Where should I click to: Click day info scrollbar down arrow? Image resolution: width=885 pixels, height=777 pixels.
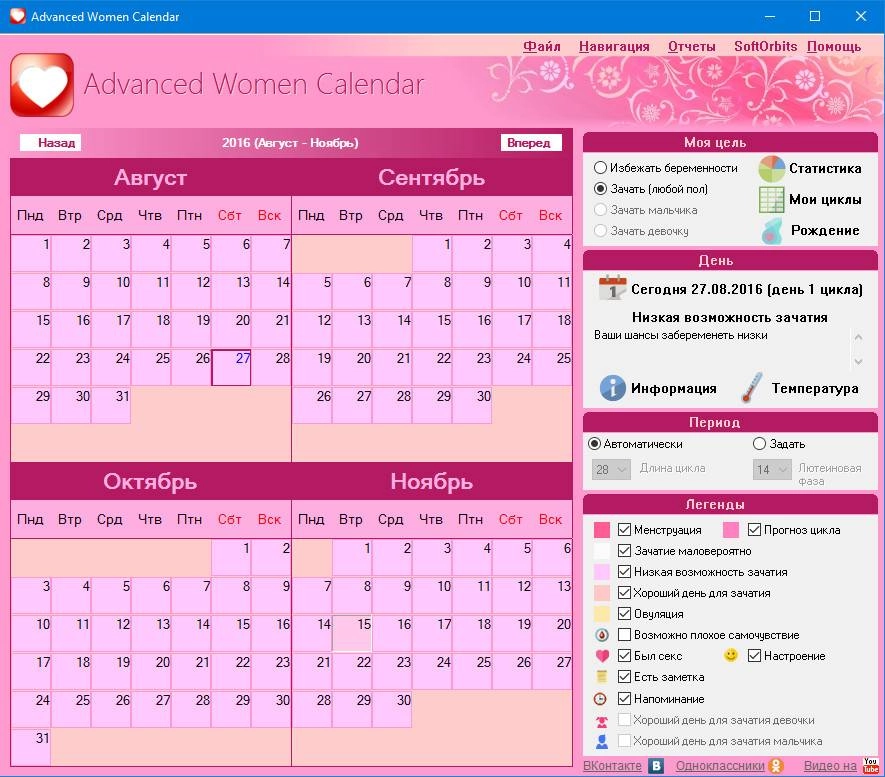click(x=858, y=361)
